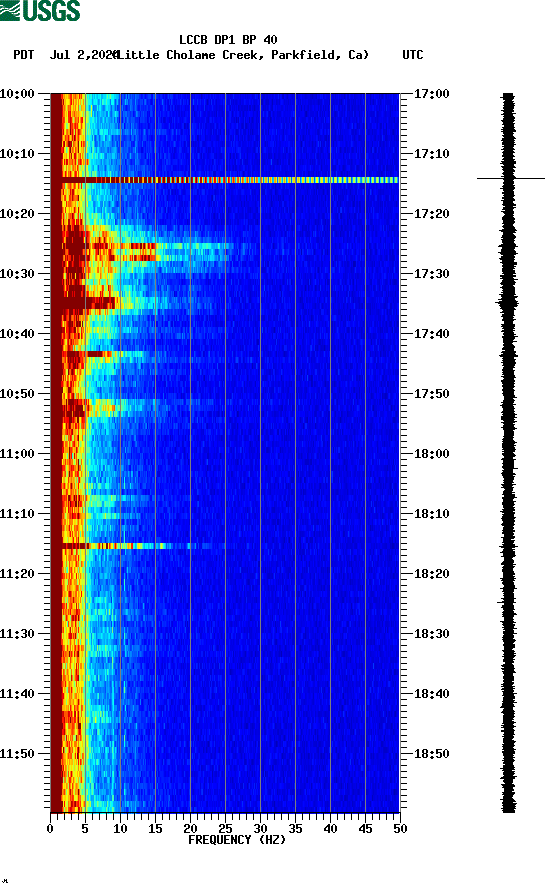Screen dimensions: 552x892
Task: Click the 18:30 UTC time label
Action: pos(431,634)
